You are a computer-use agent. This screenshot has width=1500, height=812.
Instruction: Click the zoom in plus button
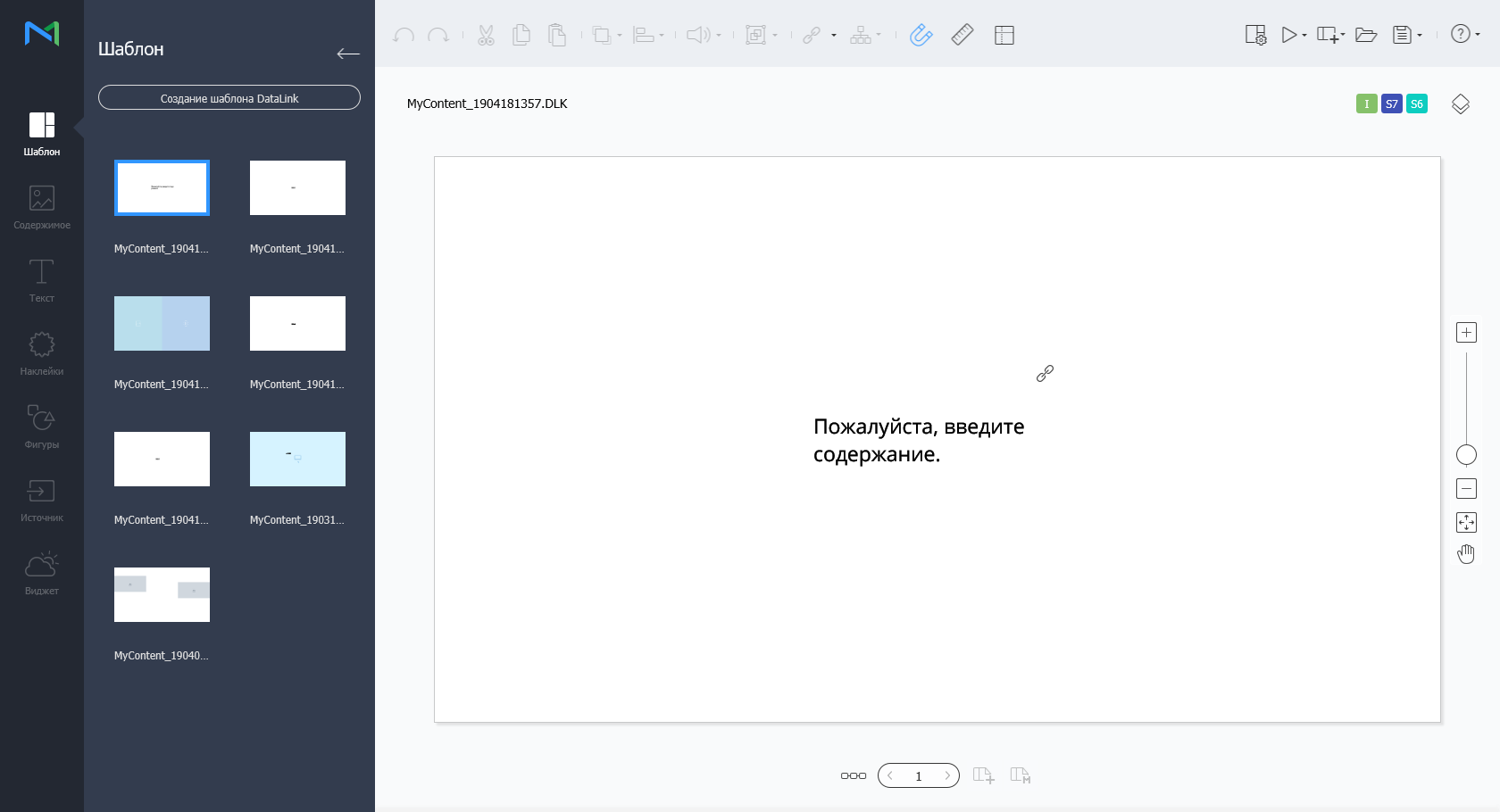[x=1466, y=333]
